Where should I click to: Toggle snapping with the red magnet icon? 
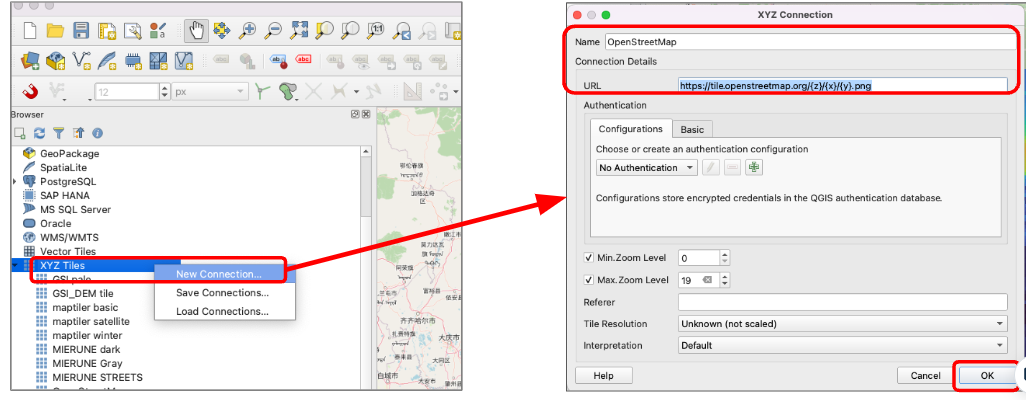point(30,91)
